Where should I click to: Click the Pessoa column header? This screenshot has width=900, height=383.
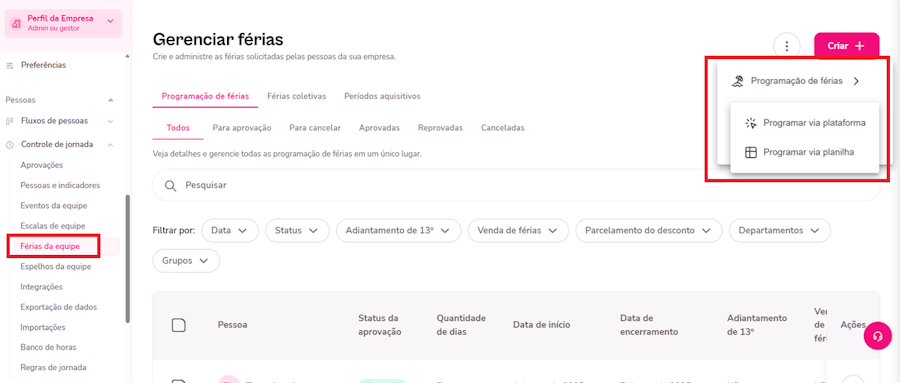[232, 325]
